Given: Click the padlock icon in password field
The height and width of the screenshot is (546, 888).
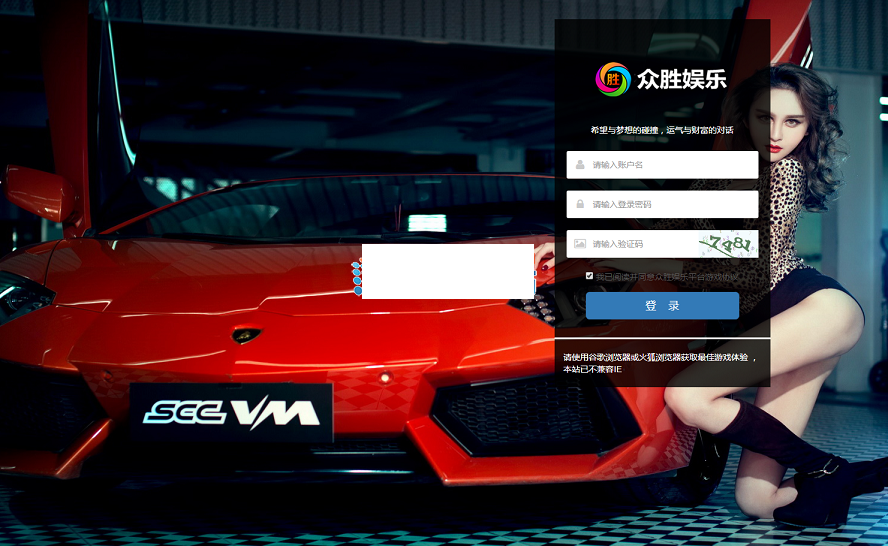Looking at the screenshot, I should point(579,204).
